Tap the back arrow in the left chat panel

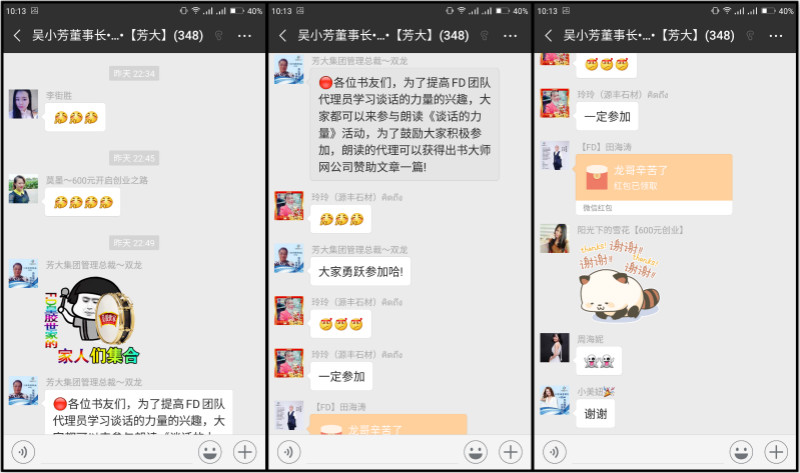point(17,35)
